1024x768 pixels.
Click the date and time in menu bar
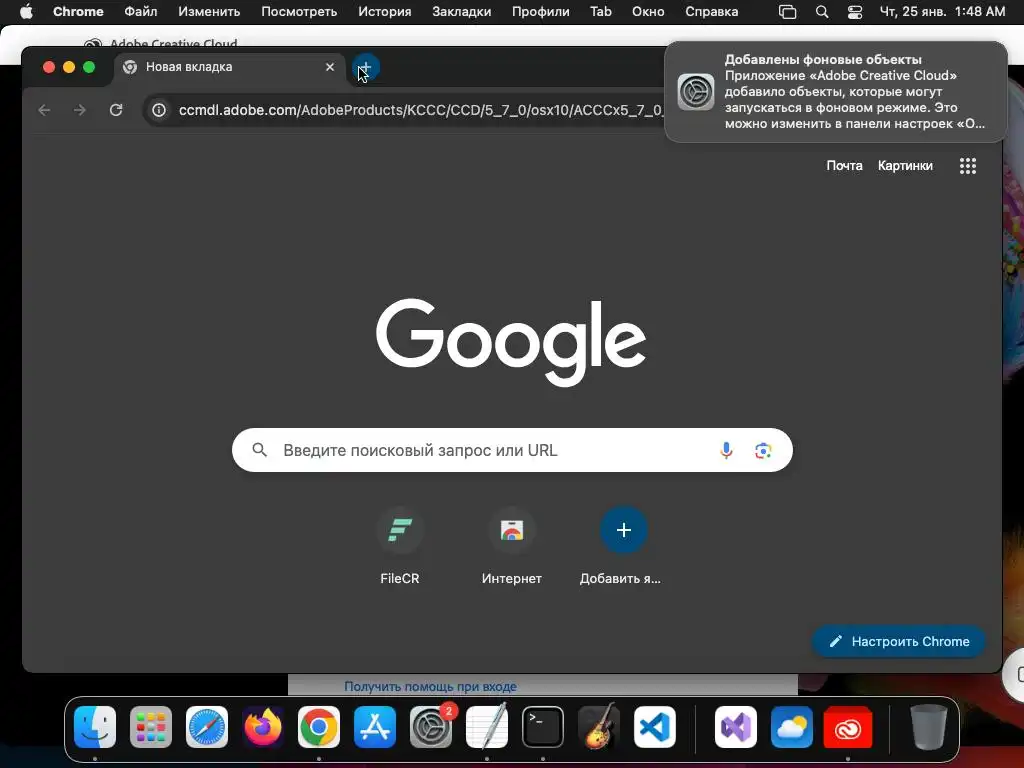pos(942,12)
